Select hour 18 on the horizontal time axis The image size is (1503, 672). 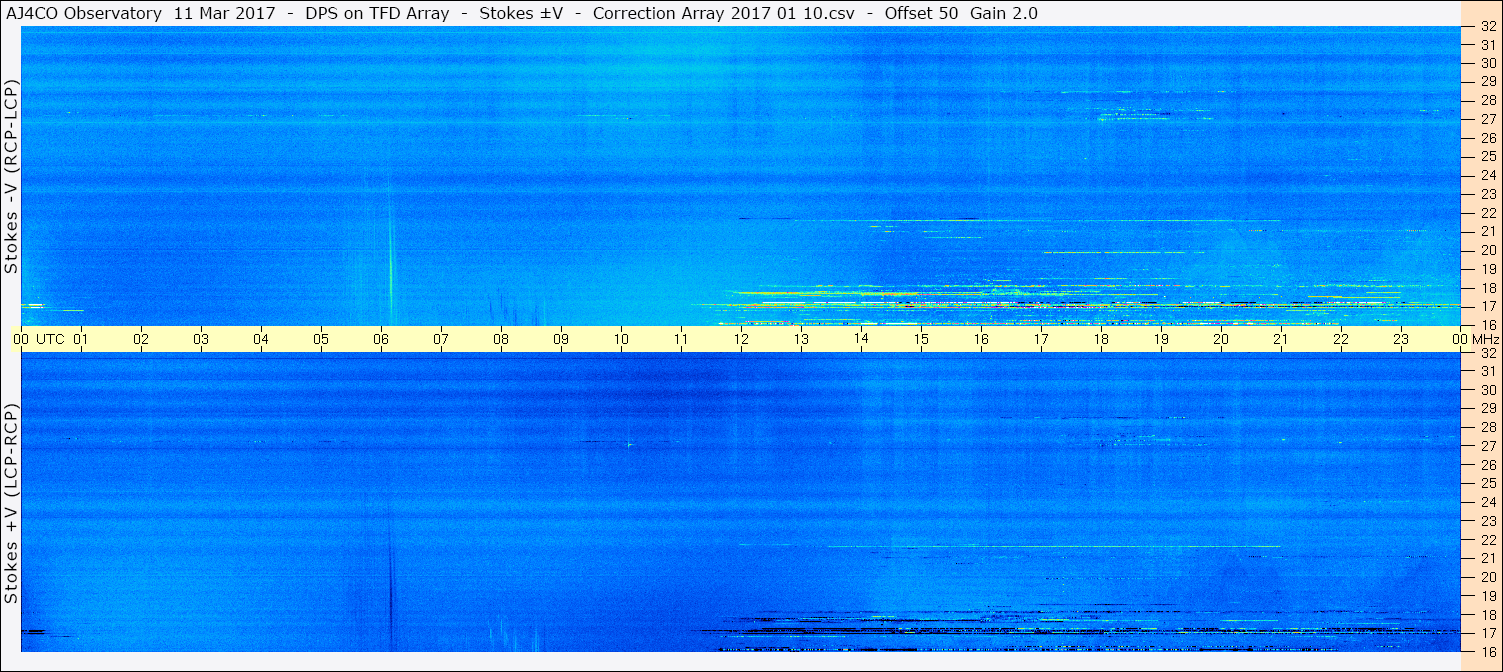point(1101,339)
